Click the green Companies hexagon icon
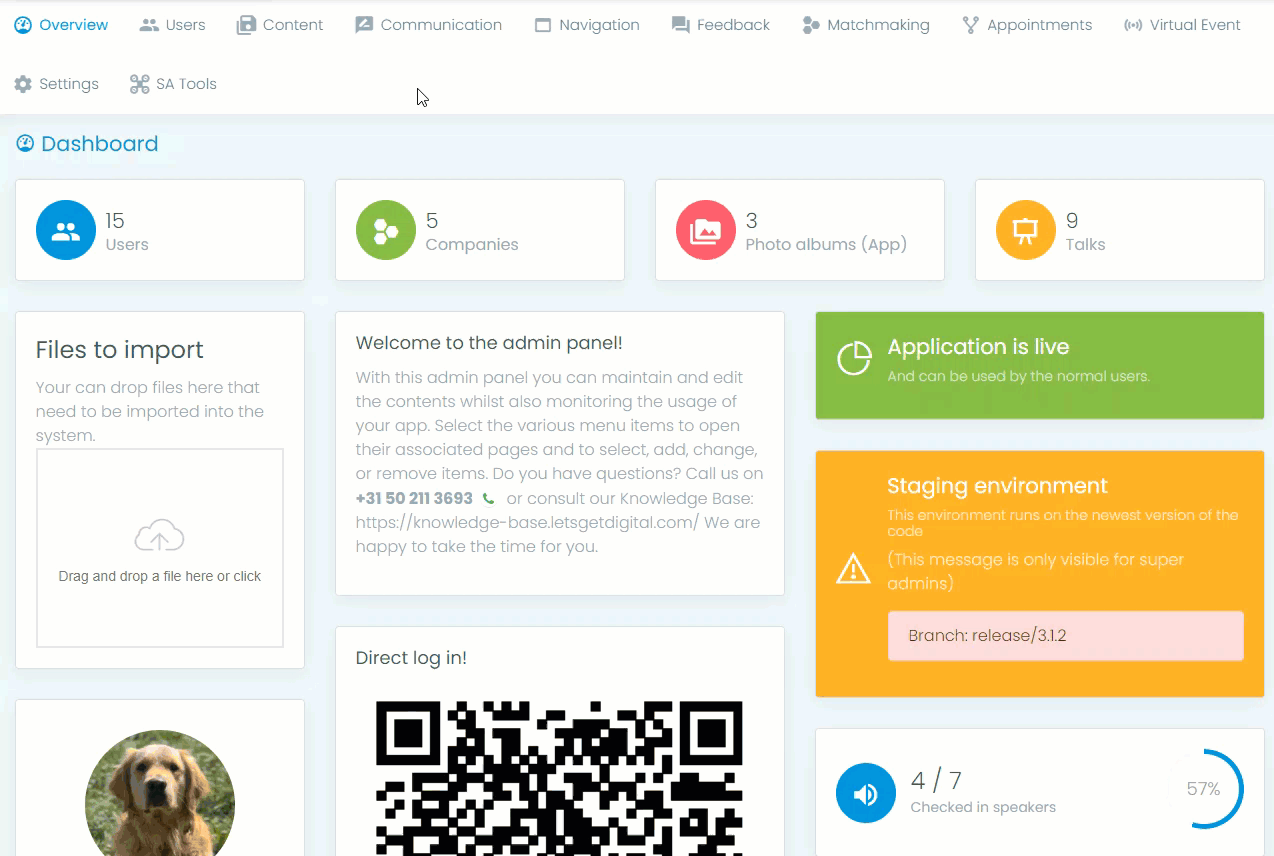 tap(386, 230)
